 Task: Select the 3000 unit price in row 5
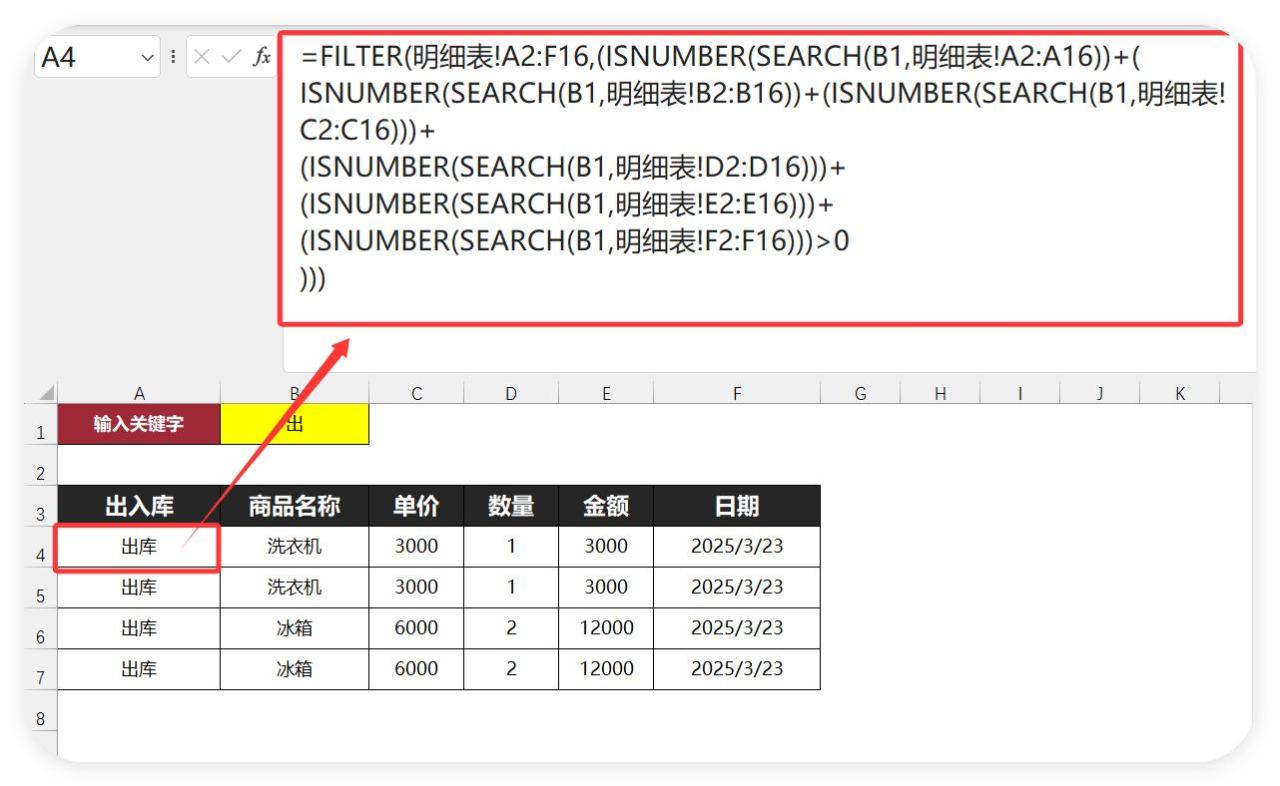point(416,588)
